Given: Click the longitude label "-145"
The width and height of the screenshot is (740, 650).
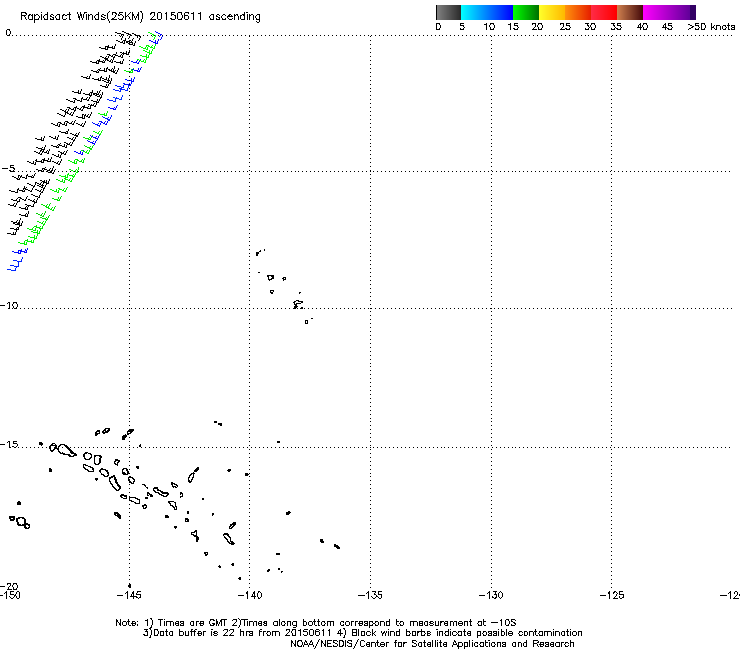Looking at the screenshot, I should (129, 595).
